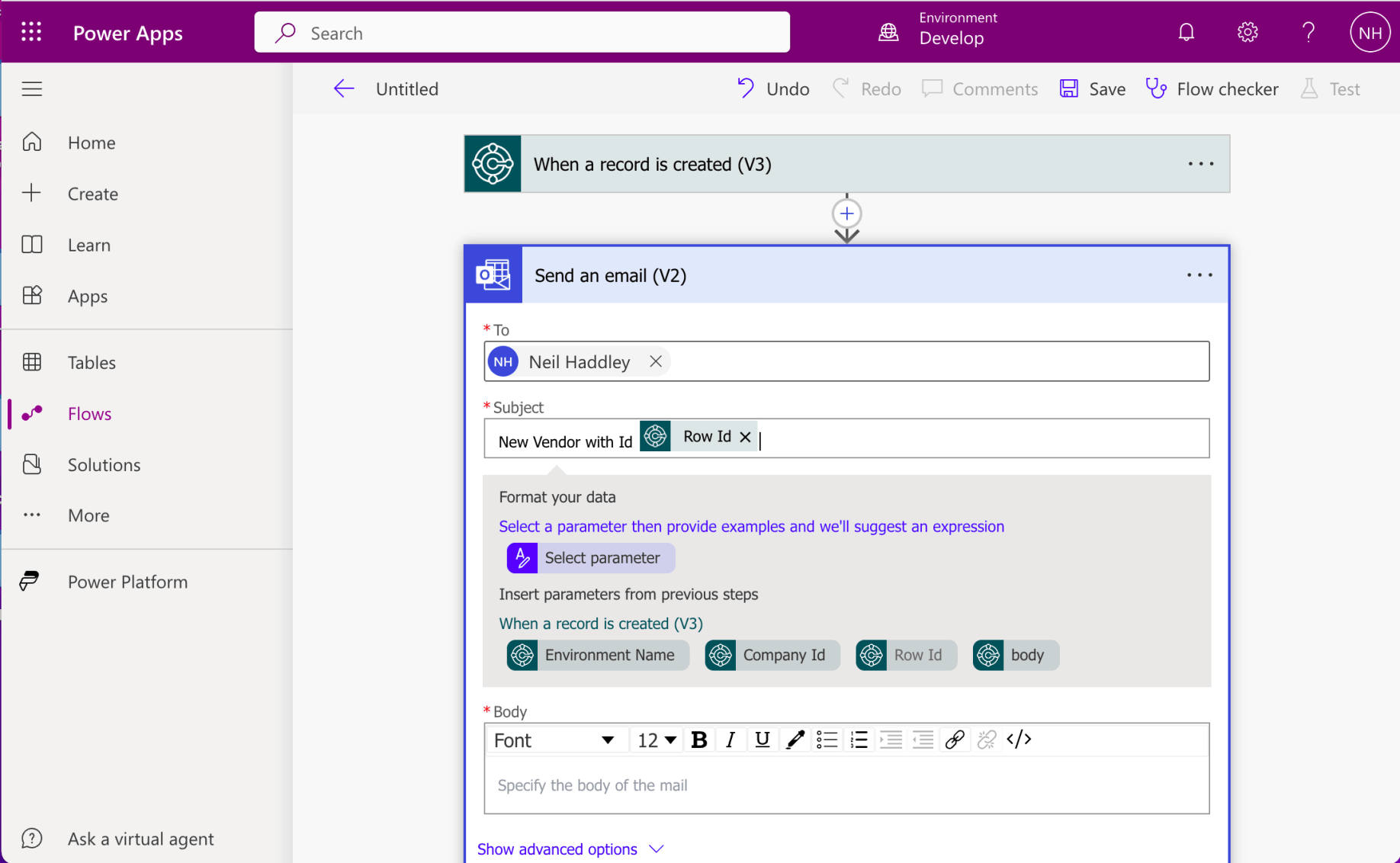Open the settings gear
This screenshot has height=863, width=1400.
pos(1247,32)
